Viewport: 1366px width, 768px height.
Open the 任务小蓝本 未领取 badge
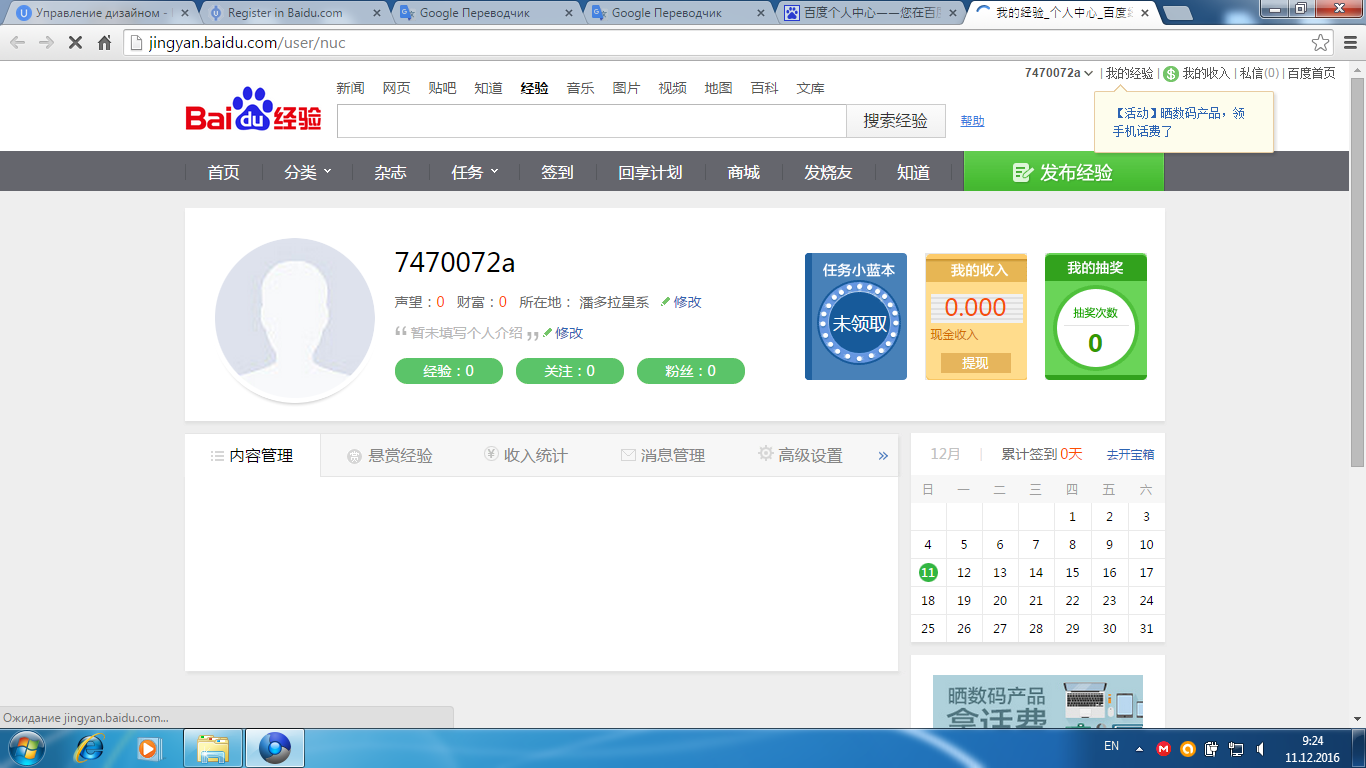tap(856, 317)
